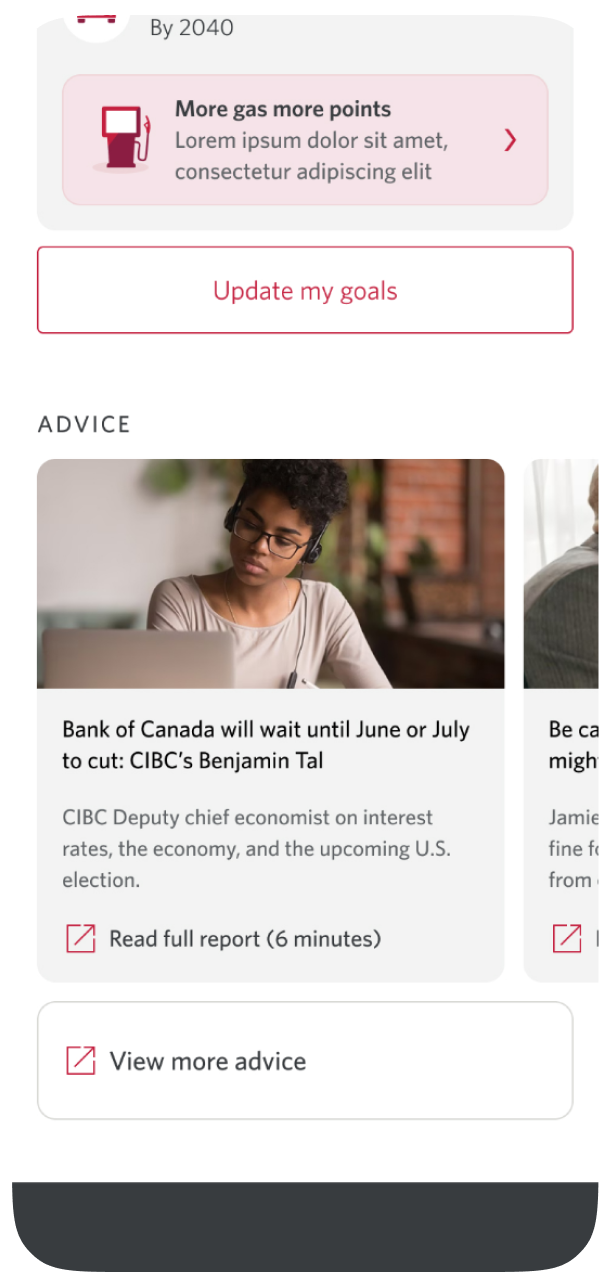
Task: Click the CIBC Deputy chief economist summary
Action: click(256, 848)
